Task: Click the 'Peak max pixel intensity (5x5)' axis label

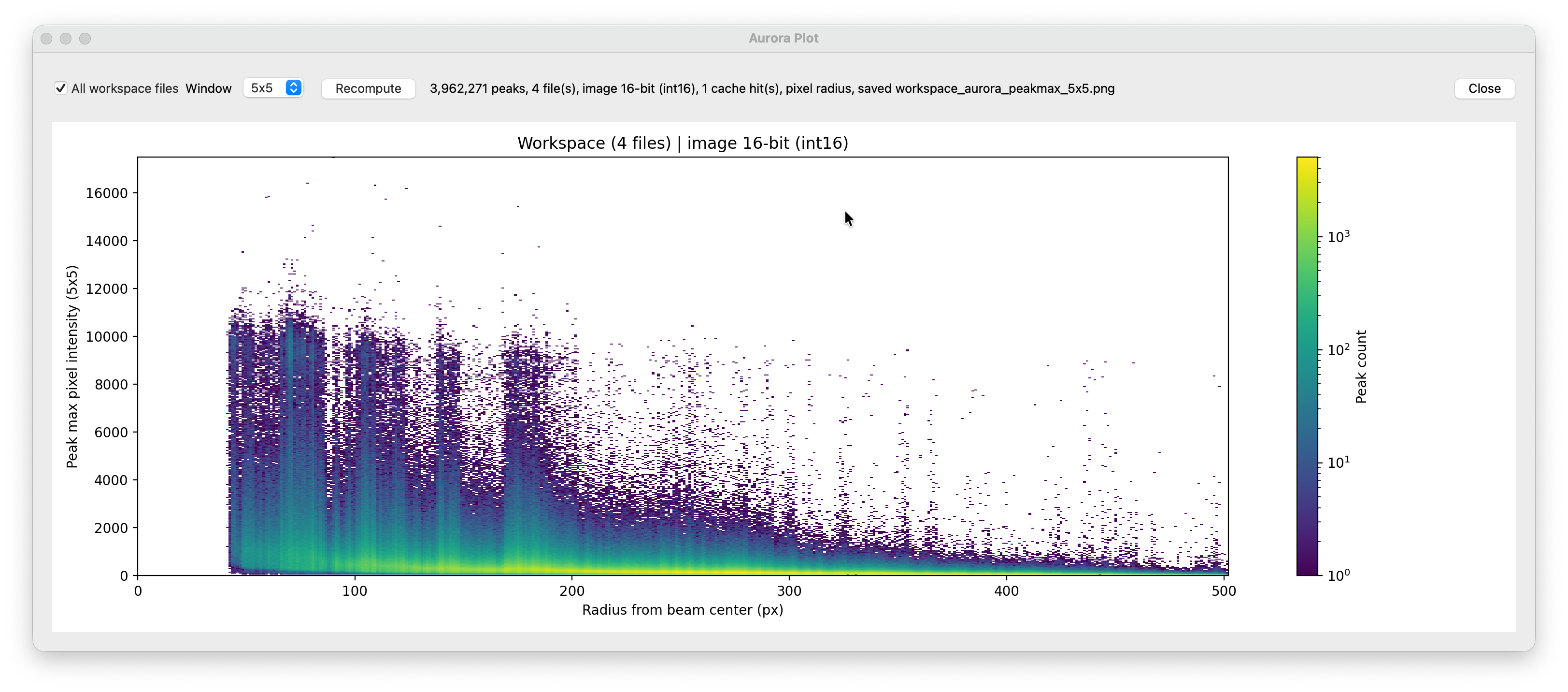Action: coord(72,366)
